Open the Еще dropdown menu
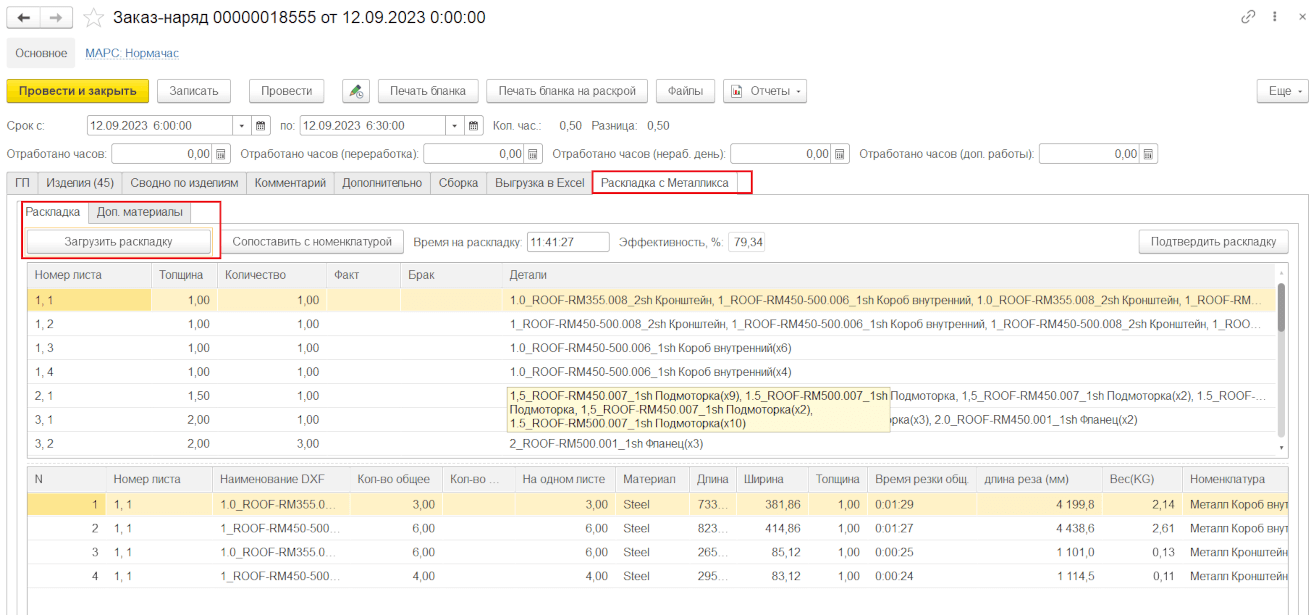 1282,91
